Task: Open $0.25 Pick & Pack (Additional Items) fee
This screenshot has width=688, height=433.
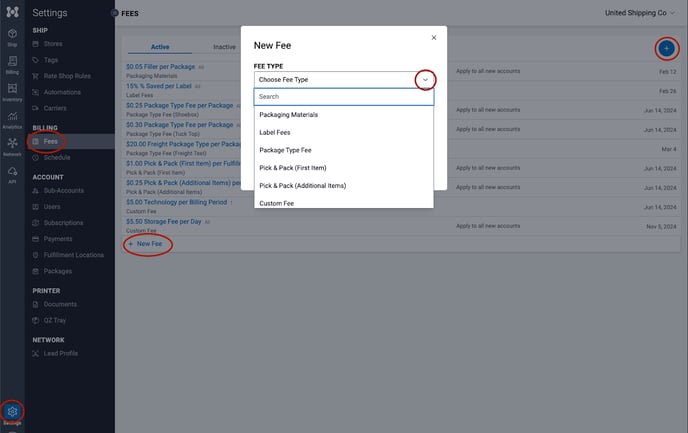Action: click(183, 183)
